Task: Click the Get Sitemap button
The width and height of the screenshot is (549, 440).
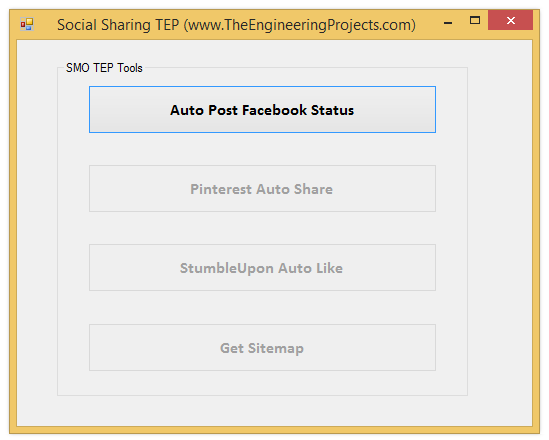Action: pyautogui.click(x=262, y=348)
